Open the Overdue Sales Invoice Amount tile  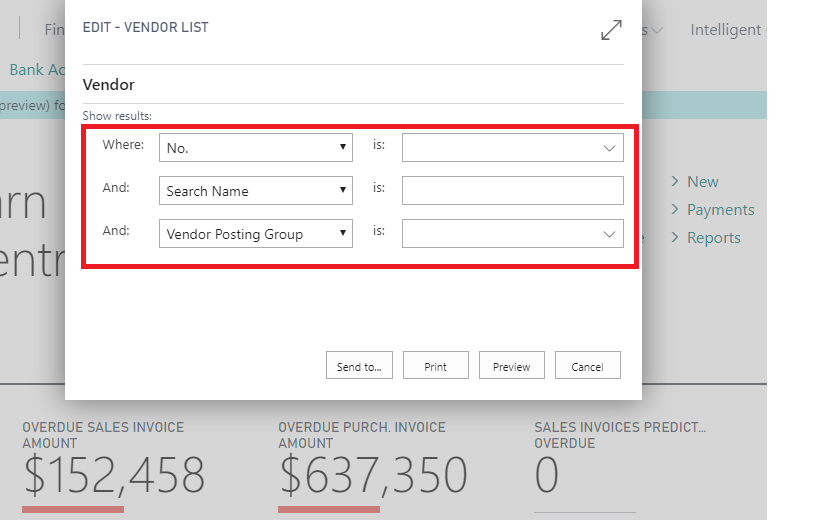113,465
